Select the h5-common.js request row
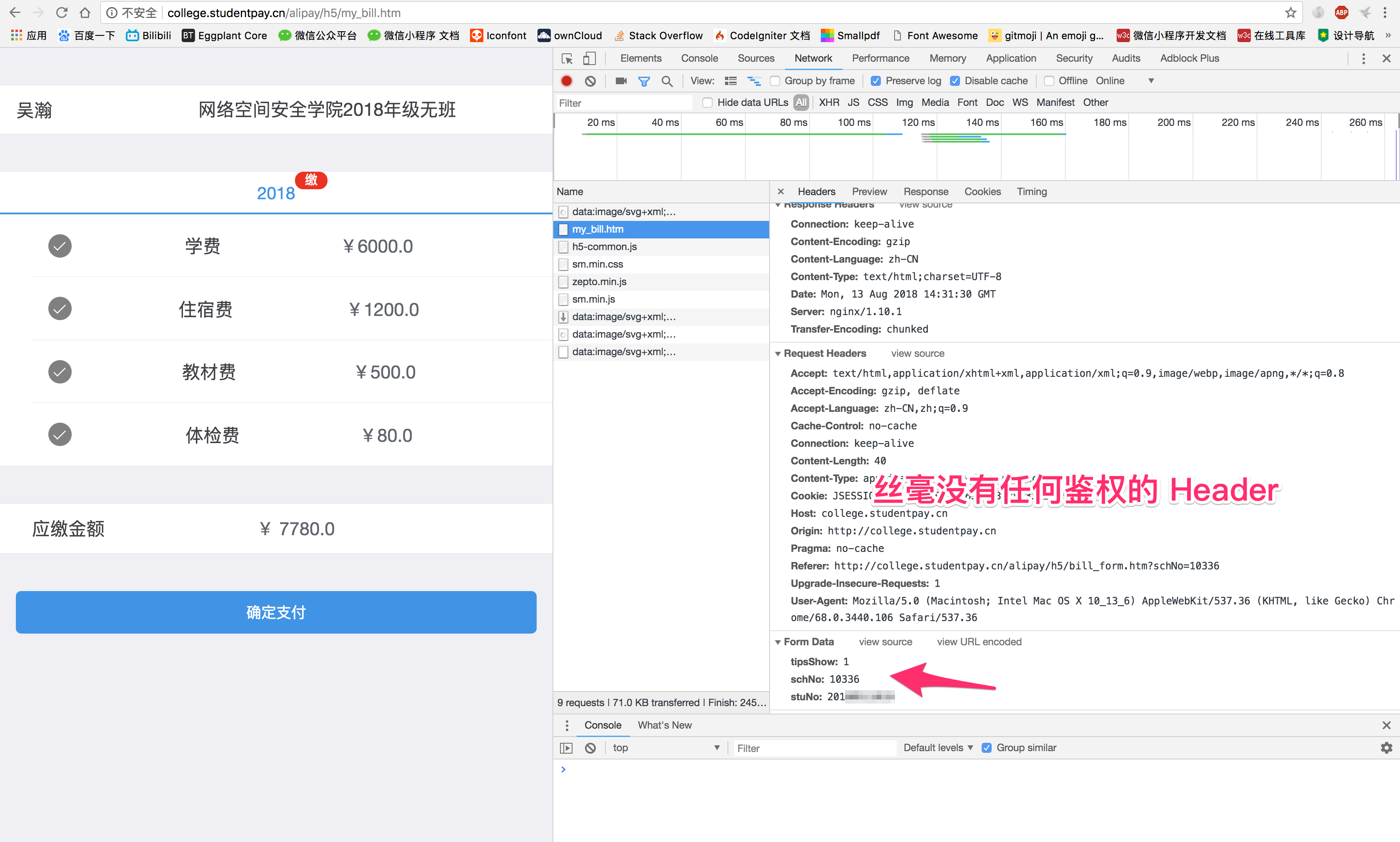 (x=604, y=247)
